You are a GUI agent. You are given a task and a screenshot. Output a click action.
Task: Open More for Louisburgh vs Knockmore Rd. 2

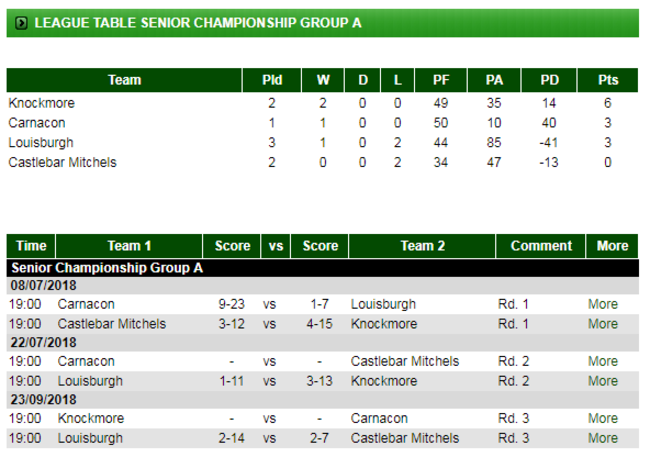click(602, 380)
